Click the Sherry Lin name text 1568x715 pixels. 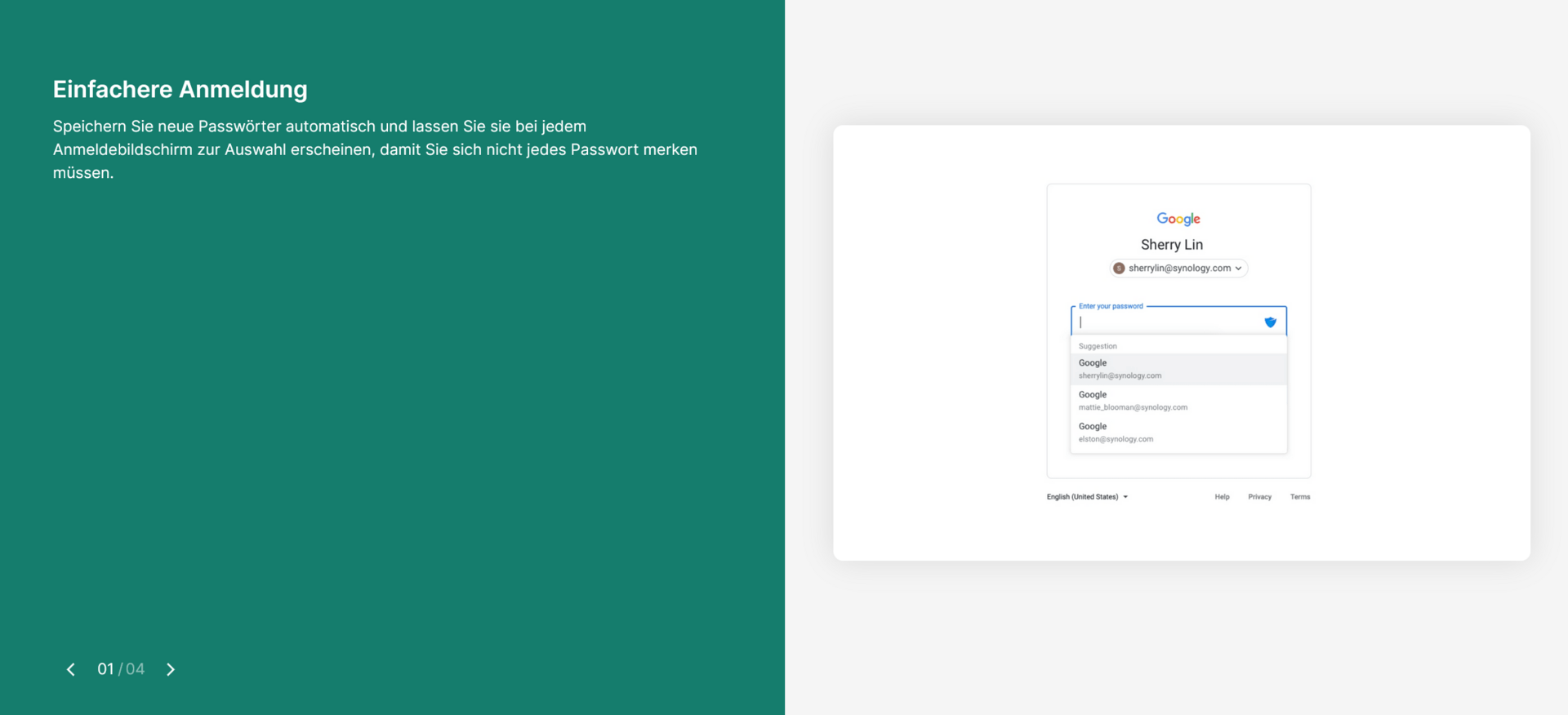[x=1172, y=245]
